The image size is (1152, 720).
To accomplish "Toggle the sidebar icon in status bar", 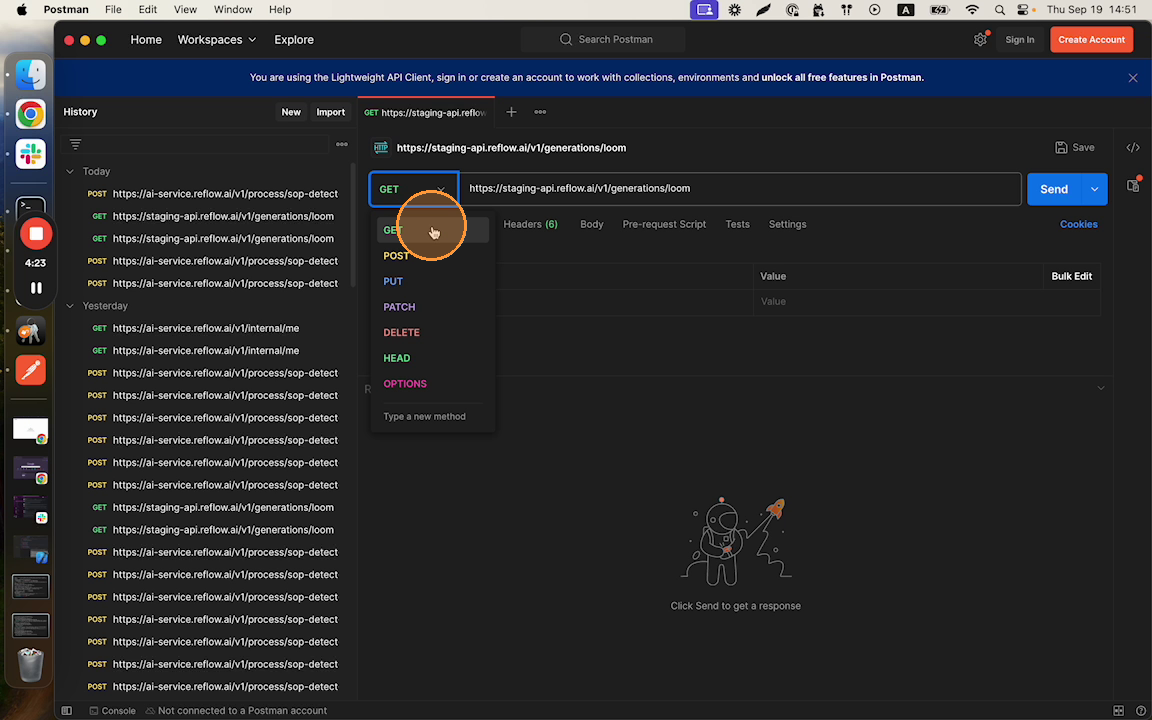I will [67, 710].
